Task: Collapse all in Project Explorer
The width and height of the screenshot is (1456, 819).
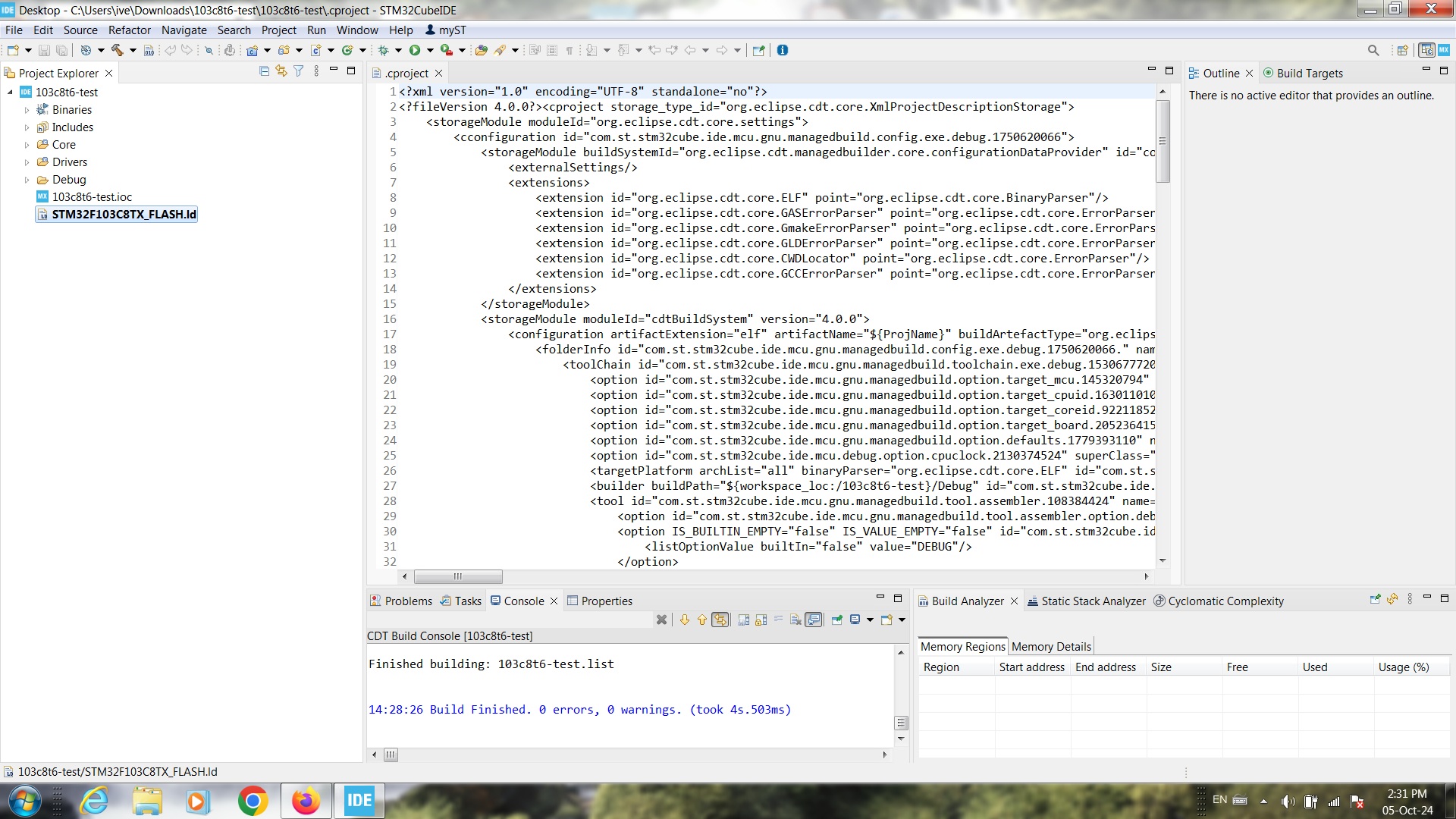Action: (x=264, y=71)
